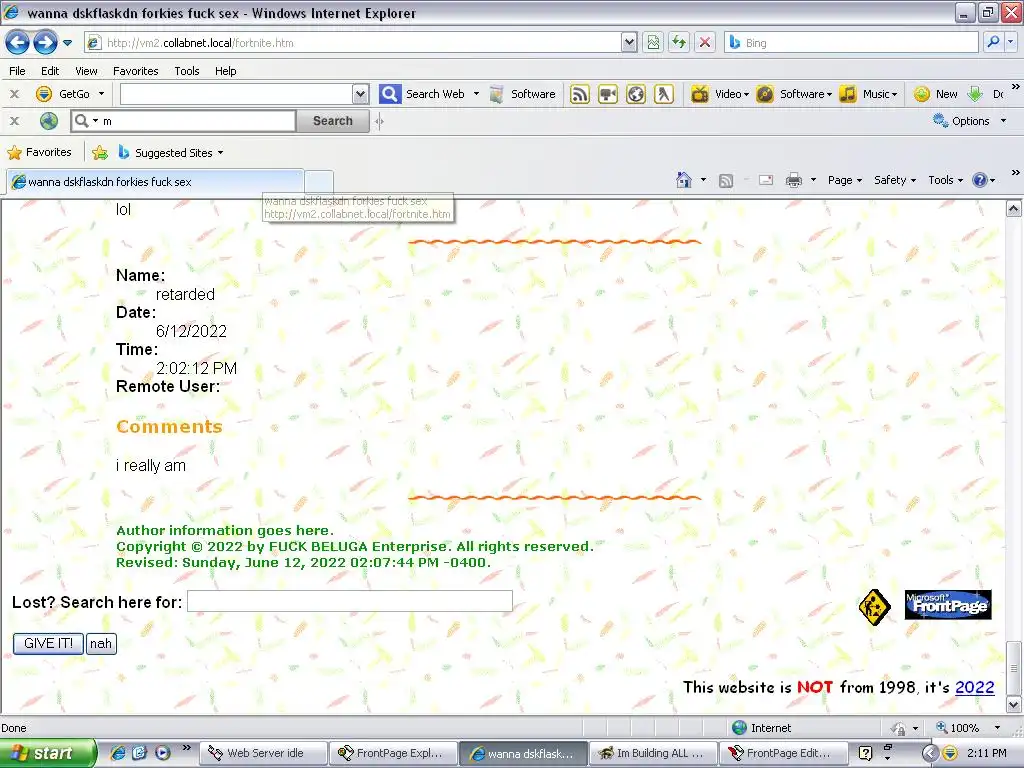The image size is (1024, 768).
Task: Click the yellow under construction sign image
Action: click(874, 607)
